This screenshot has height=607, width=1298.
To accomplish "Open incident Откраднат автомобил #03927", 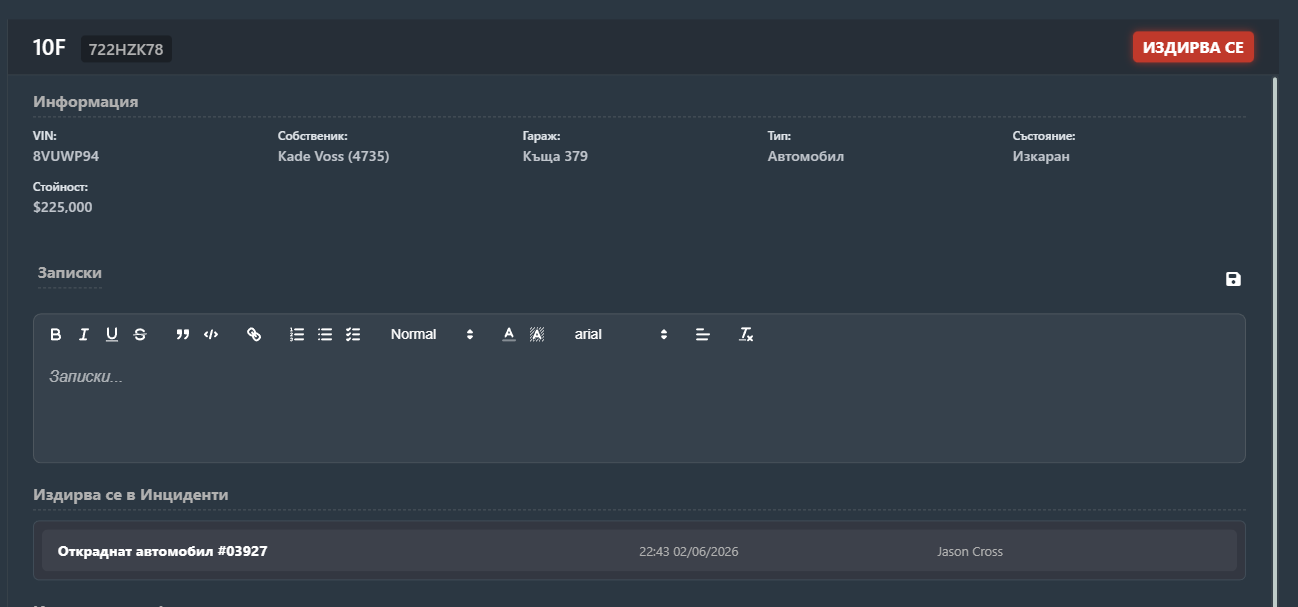I will click(x=639, y=551).
